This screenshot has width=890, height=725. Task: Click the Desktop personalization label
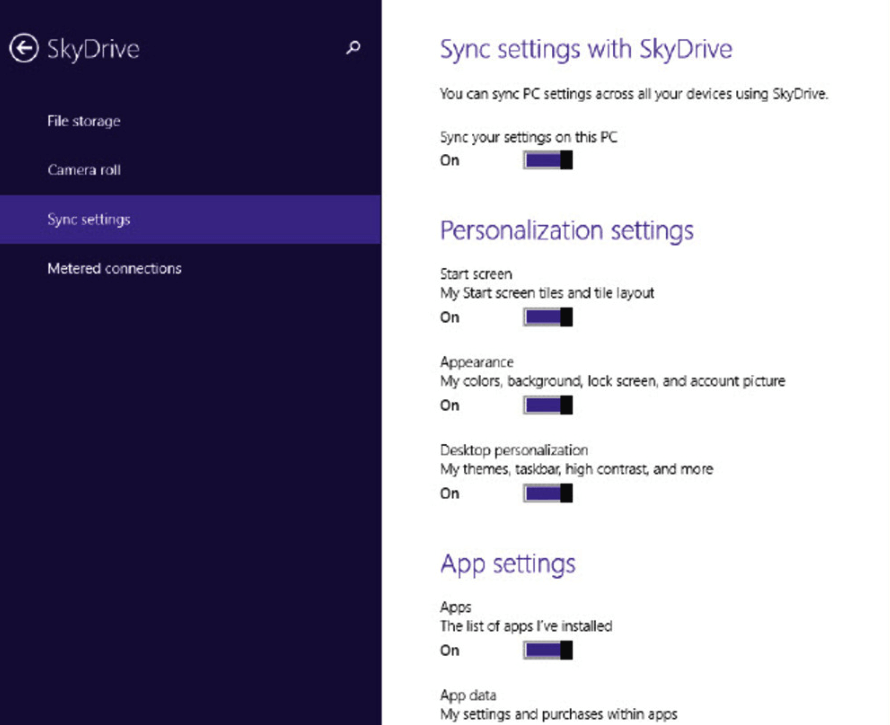[514, 450]
